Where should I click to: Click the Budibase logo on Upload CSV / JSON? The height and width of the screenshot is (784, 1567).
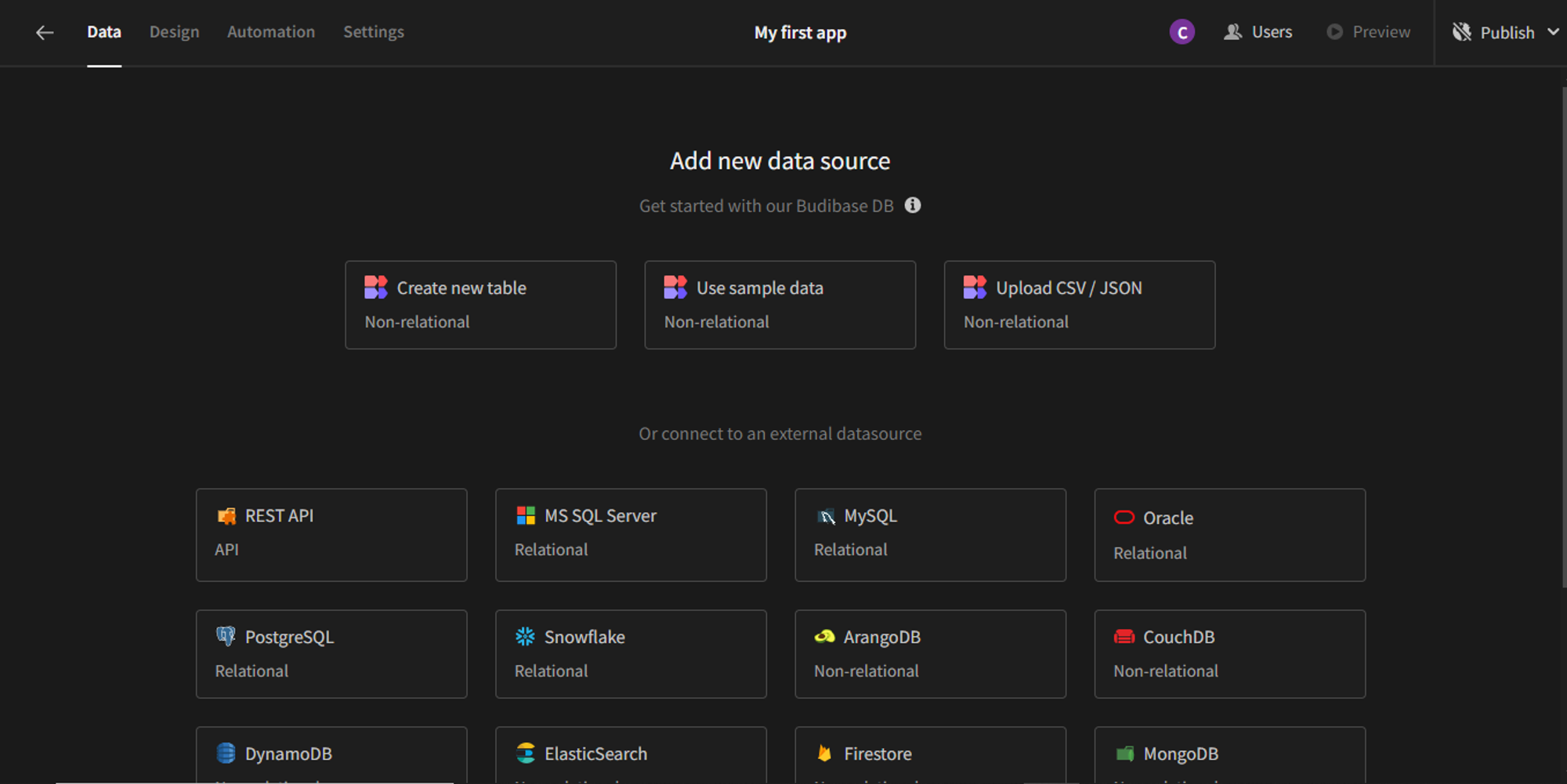(x=975, y=287)
